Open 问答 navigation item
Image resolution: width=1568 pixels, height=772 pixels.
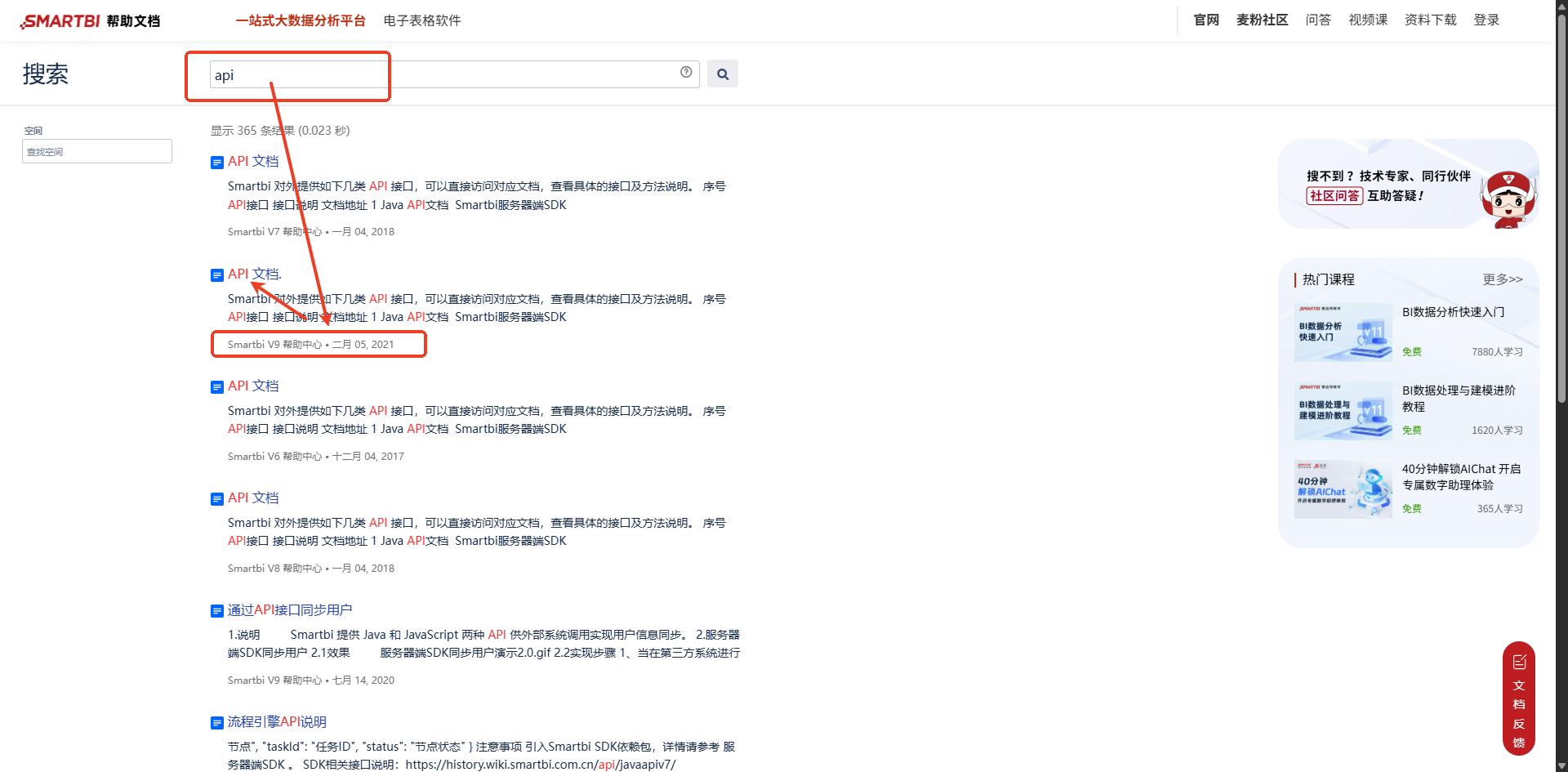[x=1318, y=20]
